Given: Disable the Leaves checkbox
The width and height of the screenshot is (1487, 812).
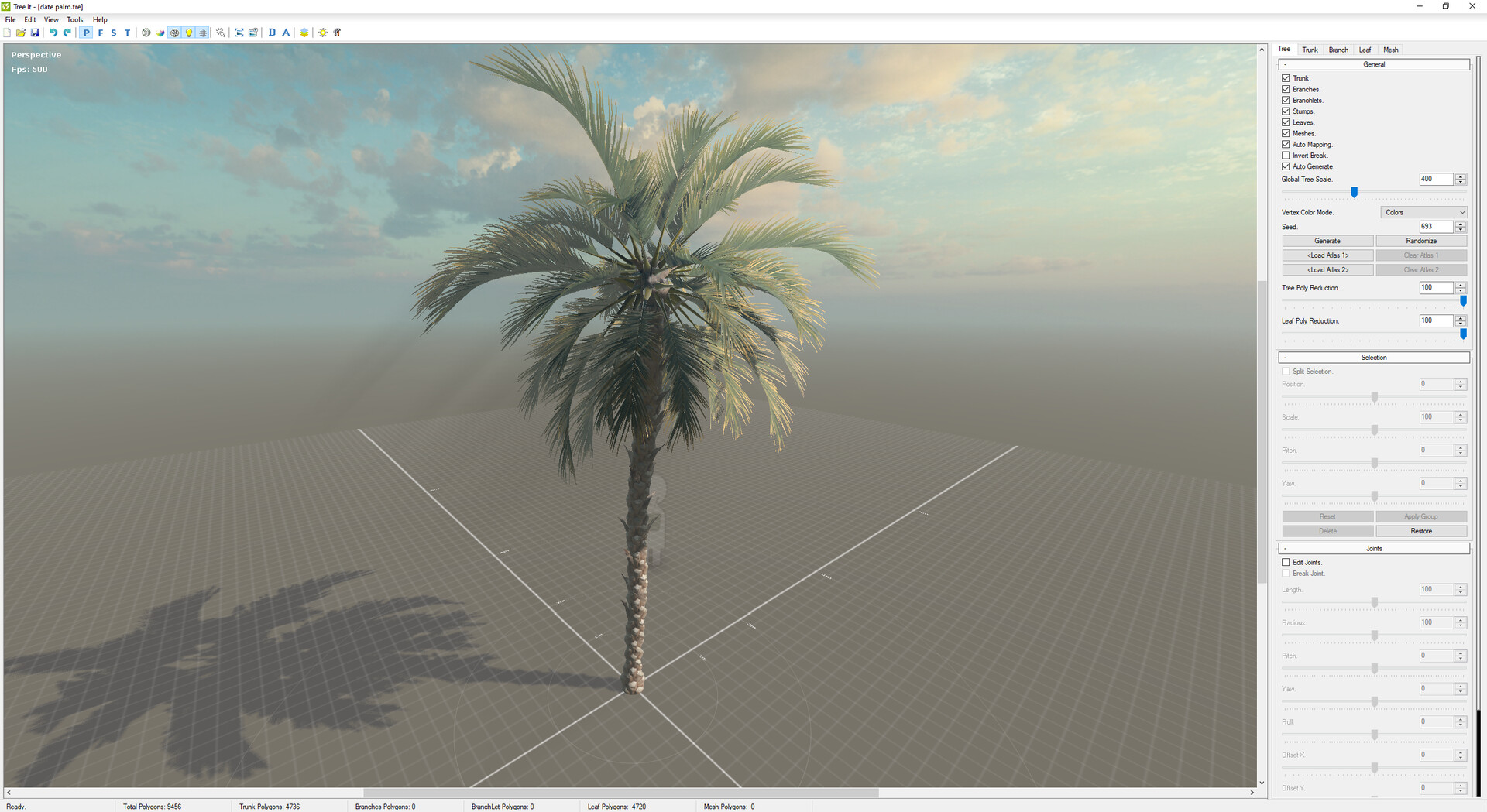Looking at the screenshot, I should tap(1286, 122).
